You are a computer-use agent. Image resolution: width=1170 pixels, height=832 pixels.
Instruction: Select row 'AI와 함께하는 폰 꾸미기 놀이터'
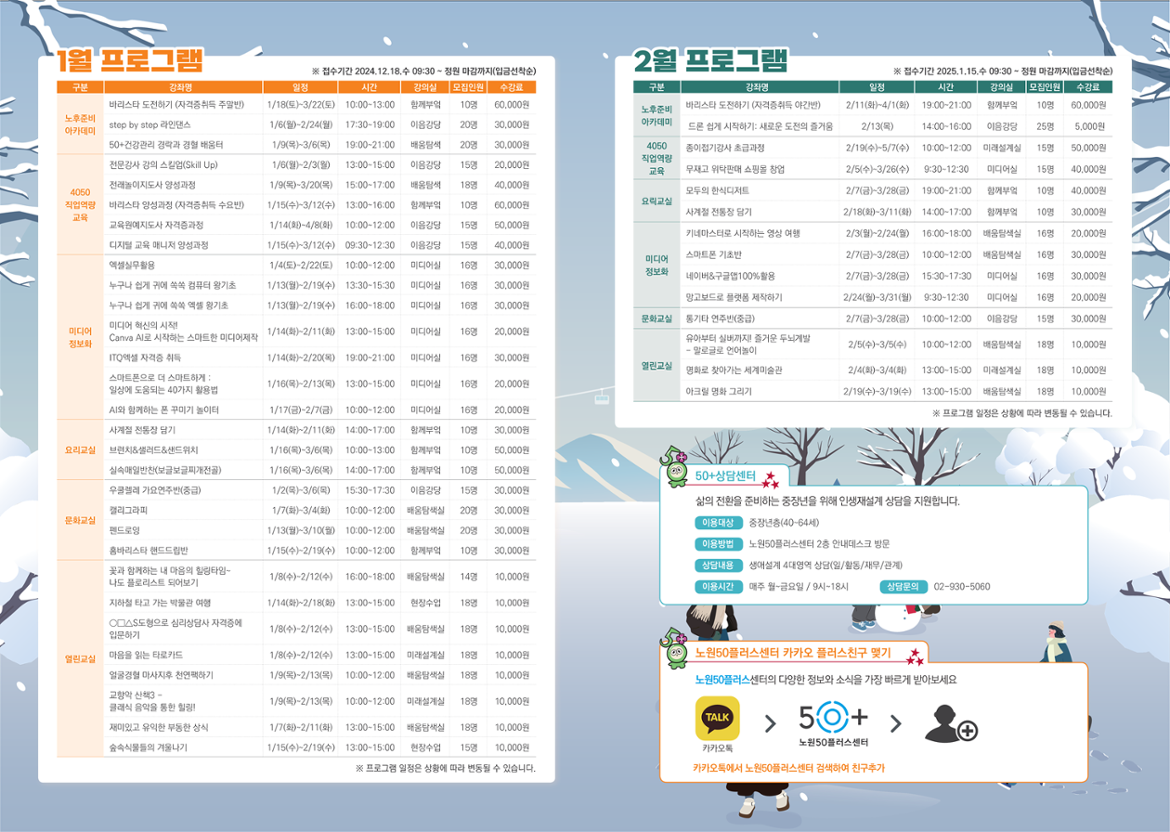click(320, 410)
